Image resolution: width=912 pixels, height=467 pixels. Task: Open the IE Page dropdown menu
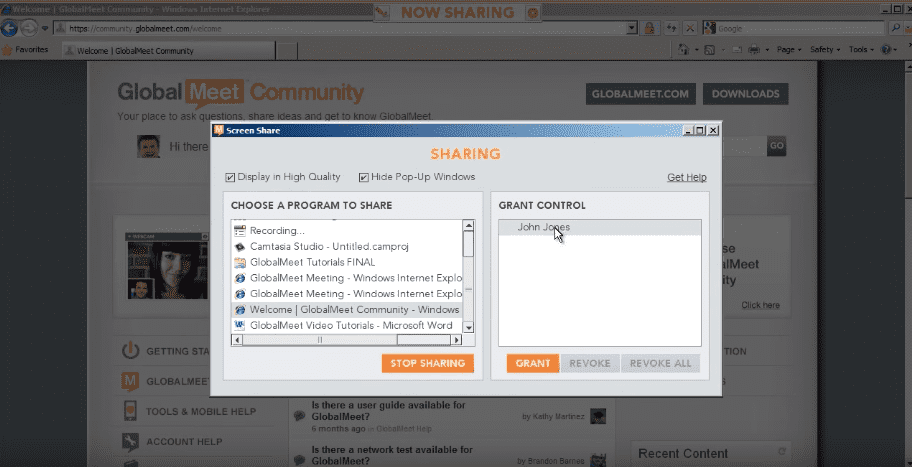(x=788, y=49)
